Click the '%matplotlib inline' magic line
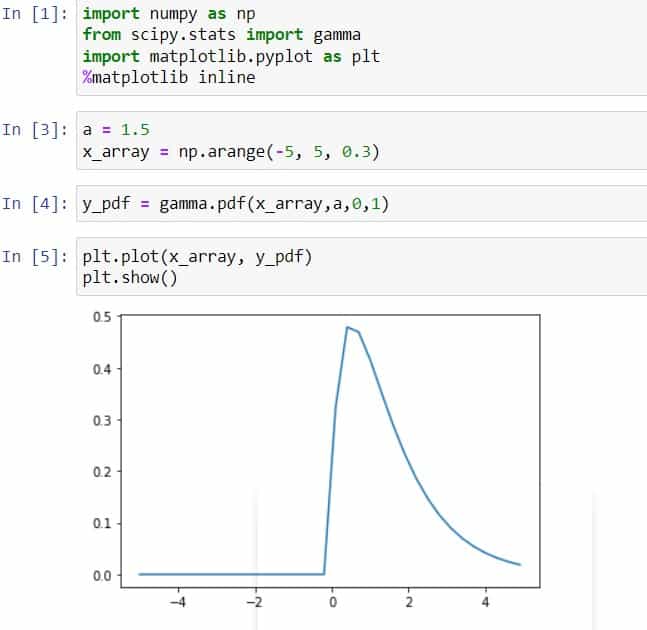Screen dimensions: 647x630 click(x=169, y=78)
